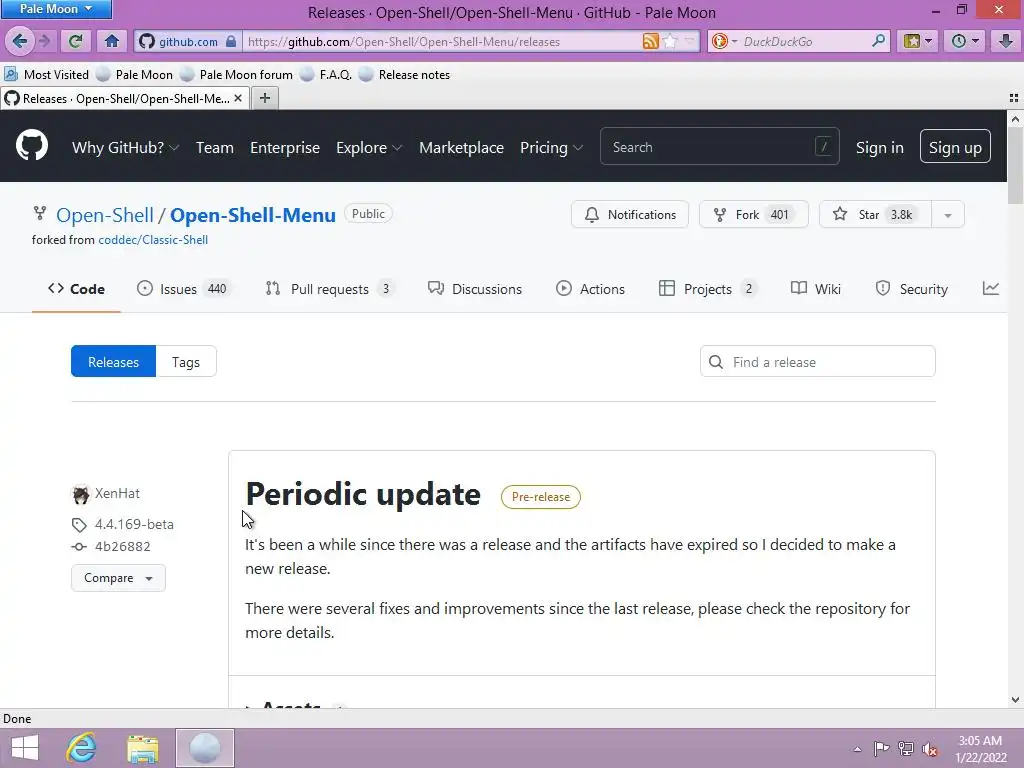Select the Releases toggle button
The height and width of the screenshot is (768, 1024).
click(114, 362)
